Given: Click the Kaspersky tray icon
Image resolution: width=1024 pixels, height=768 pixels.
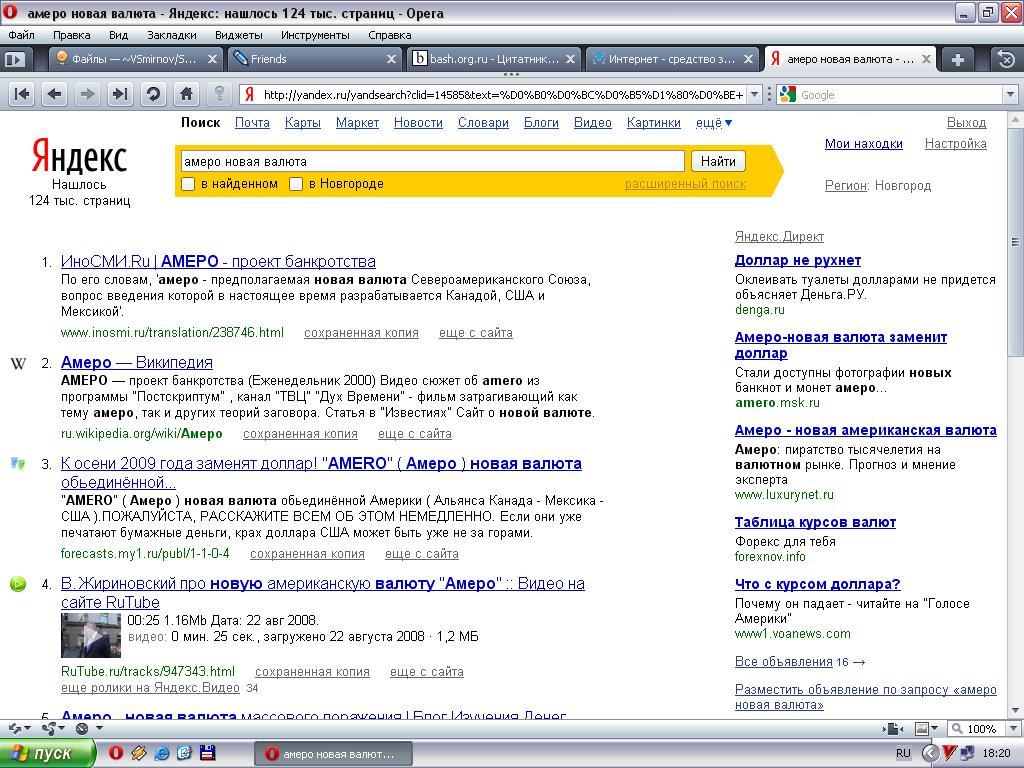Looking at the screenshot, I should tap(949, 754).
